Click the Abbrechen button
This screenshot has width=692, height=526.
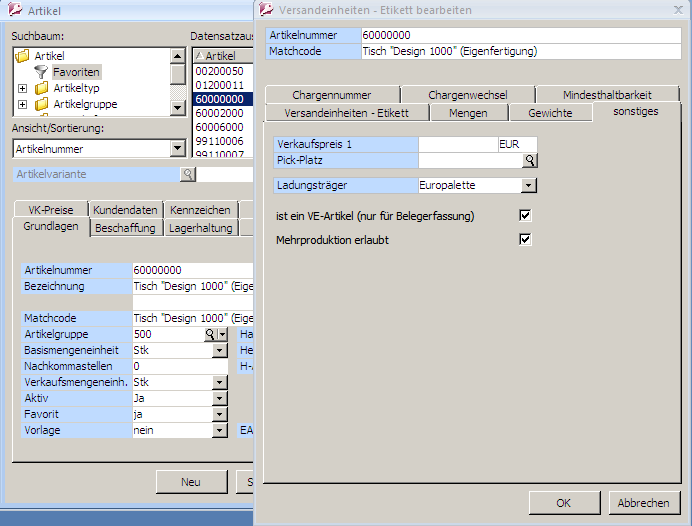[x=644, y=503]
